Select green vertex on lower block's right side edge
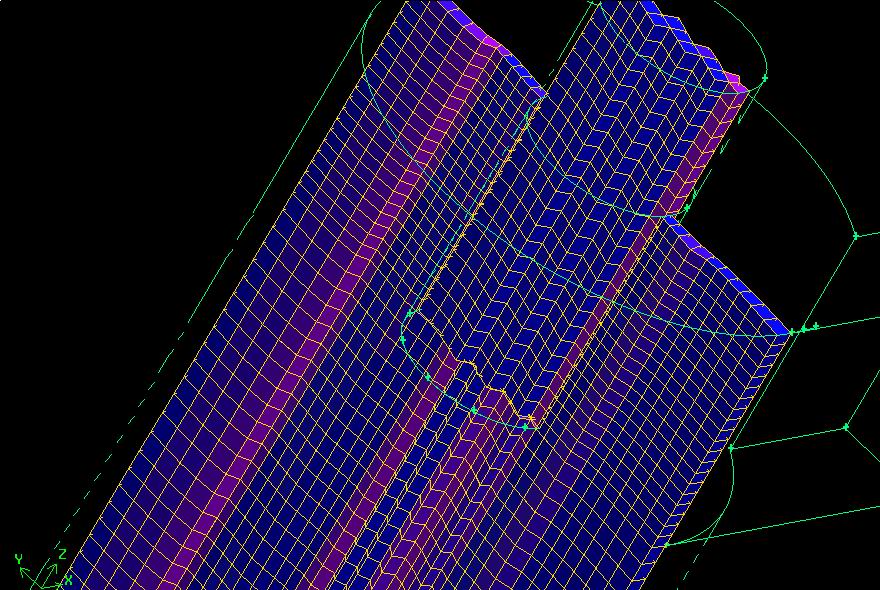 (731, 448)
